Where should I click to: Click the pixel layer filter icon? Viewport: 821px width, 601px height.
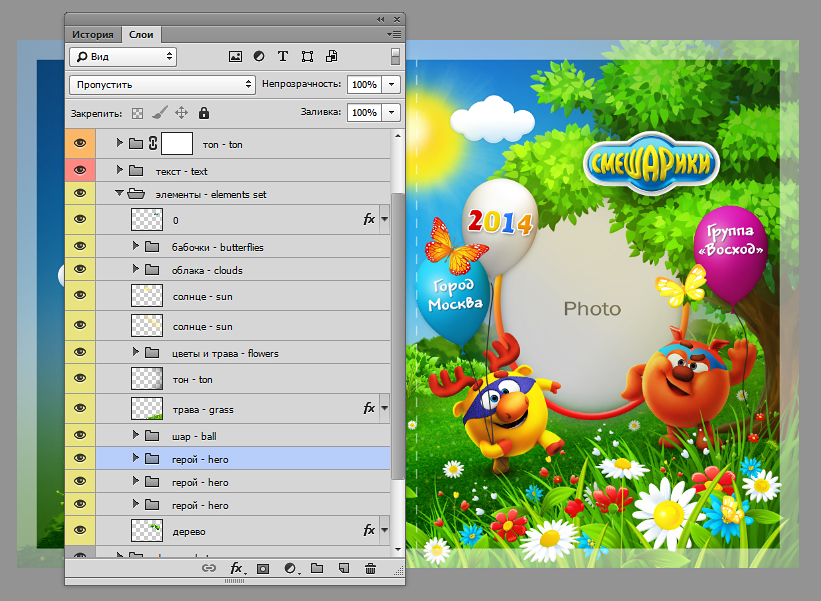(x=236, y=57)
